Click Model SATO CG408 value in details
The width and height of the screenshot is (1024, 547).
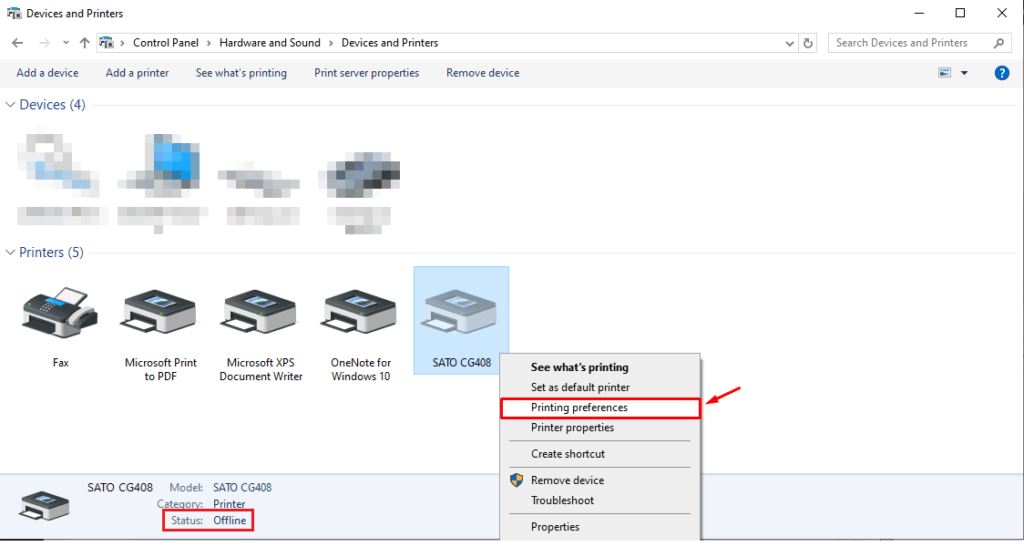242,488
